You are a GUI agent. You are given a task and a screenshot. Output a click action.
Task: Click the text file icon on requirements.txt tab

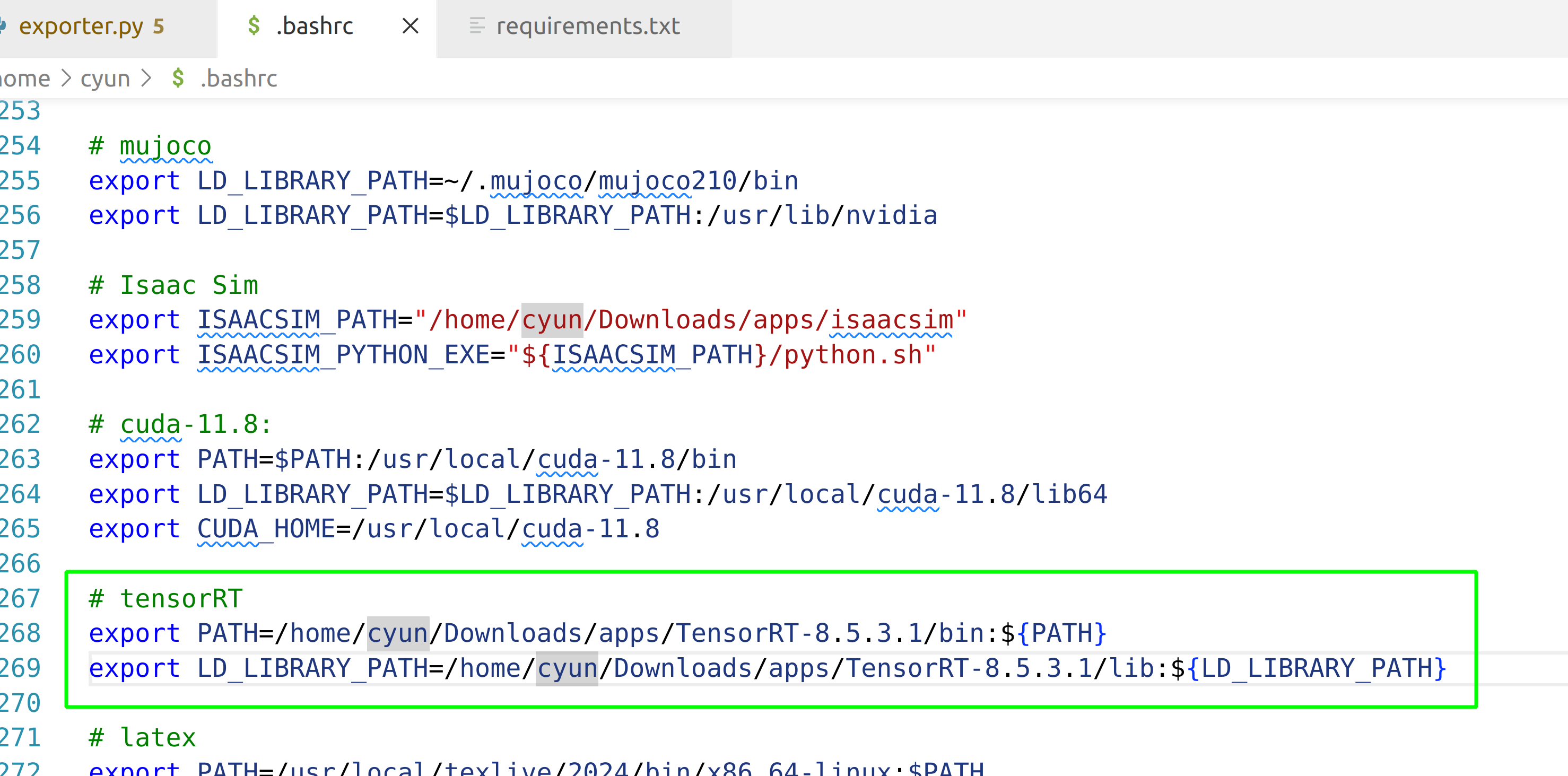477,26
